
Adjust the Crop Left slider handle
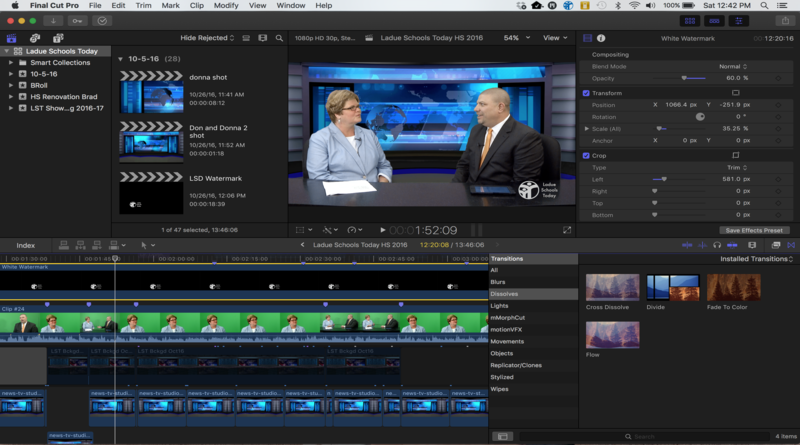(x=664, y=179)
